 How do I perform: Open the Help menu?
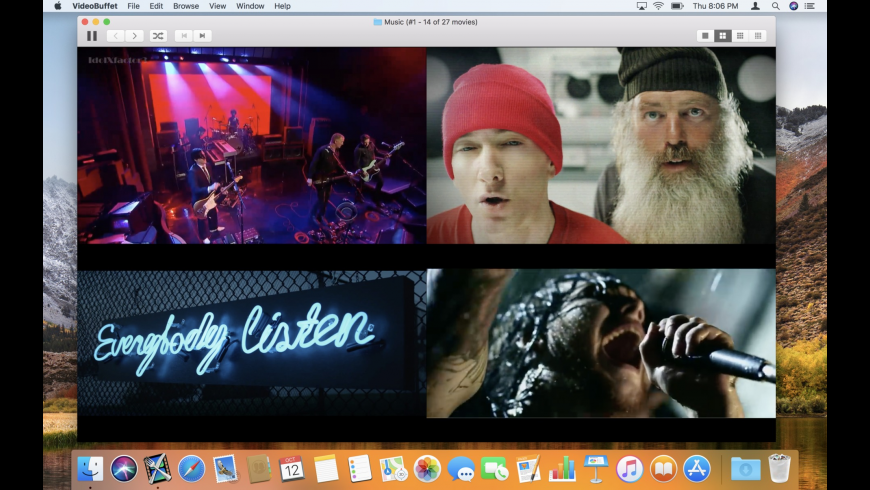click(282, 6)
